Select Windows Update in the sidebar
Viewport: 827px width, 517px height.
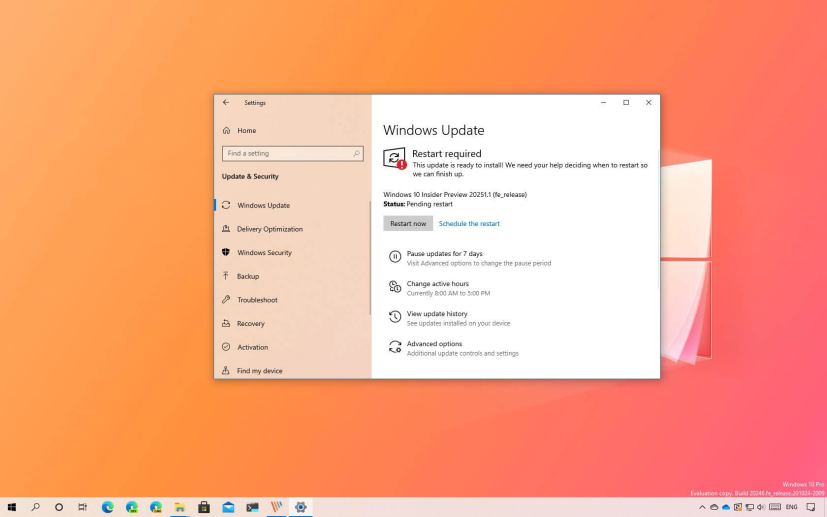pos(263,205)
